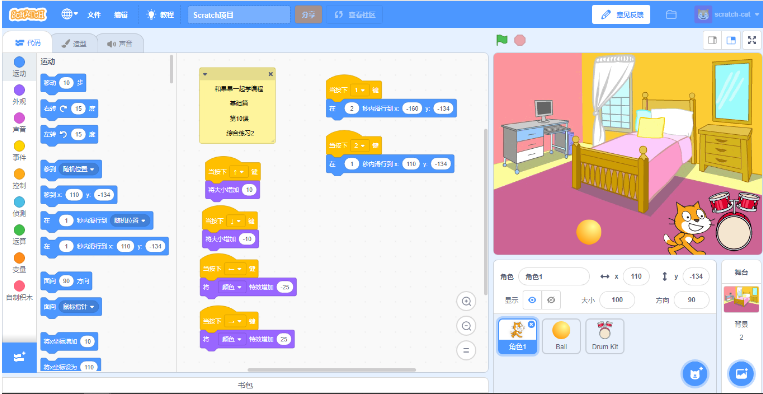Zoom in on the code workspace
This screenshot has height=394, width=763.
(x=466, y=302)
